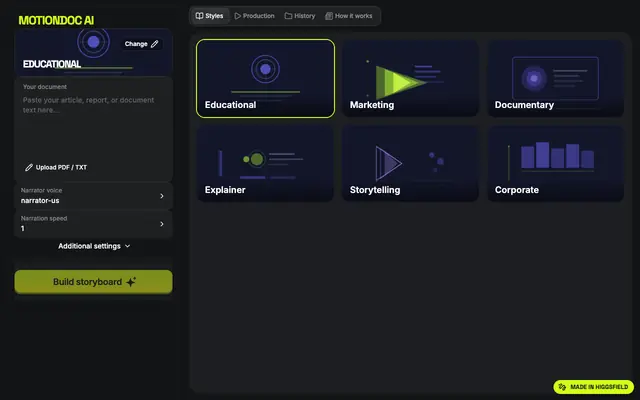640x400 pixels.
Task: Expand Additional settings
Action: click(94, 246)
